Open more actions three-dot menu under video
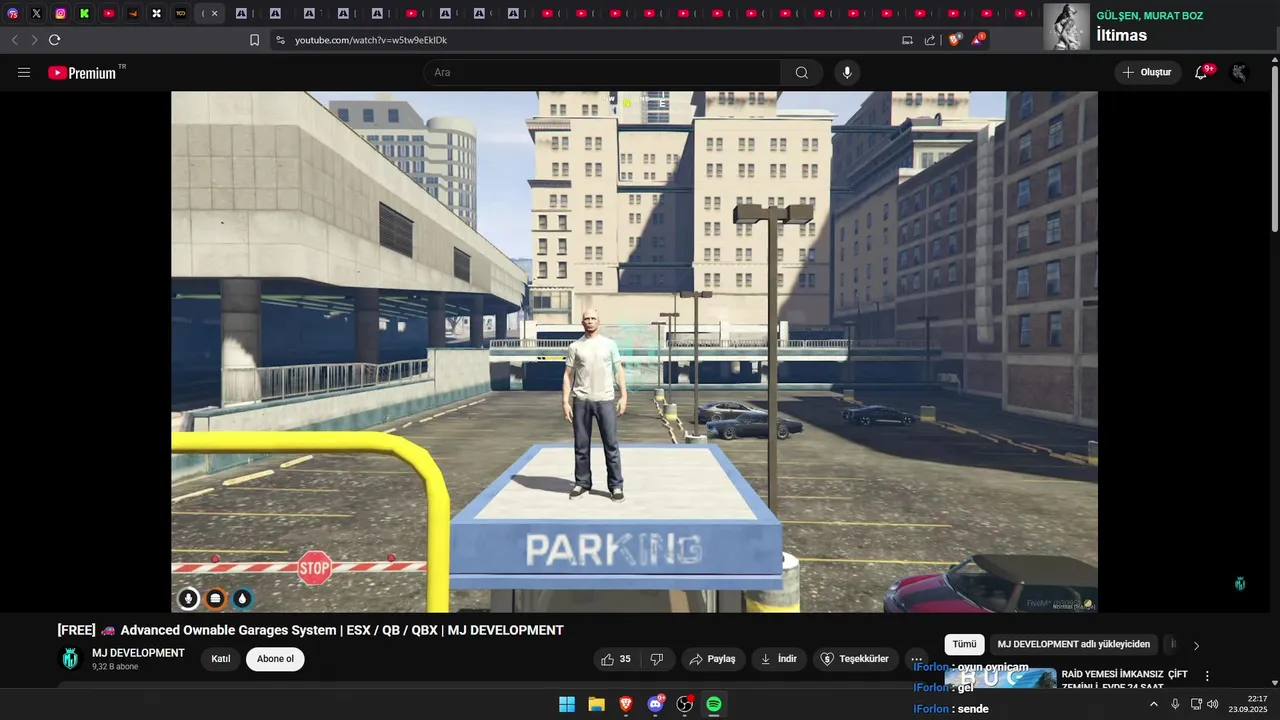 [x=916, y=659]
